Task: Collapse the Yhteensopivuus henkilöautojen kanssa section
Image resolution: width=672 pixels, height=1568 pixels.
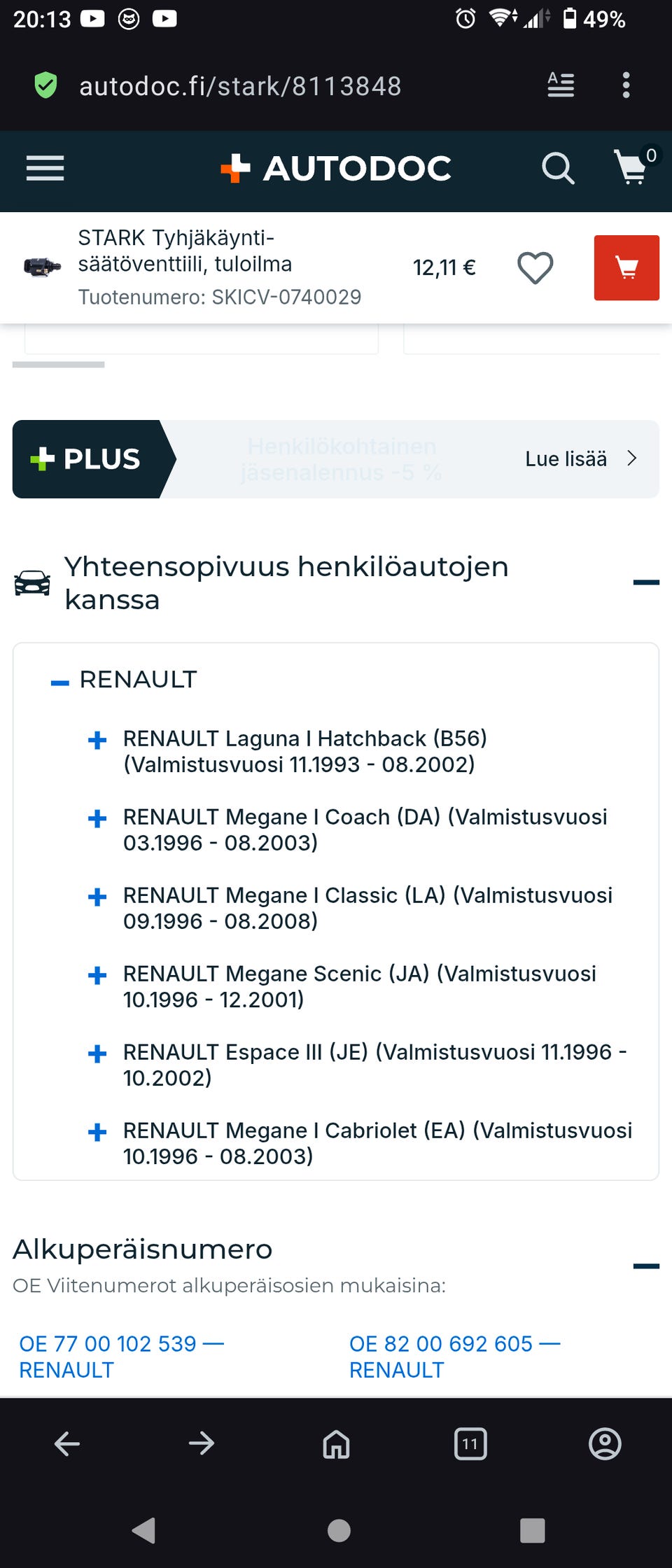Action: [645, 582]
